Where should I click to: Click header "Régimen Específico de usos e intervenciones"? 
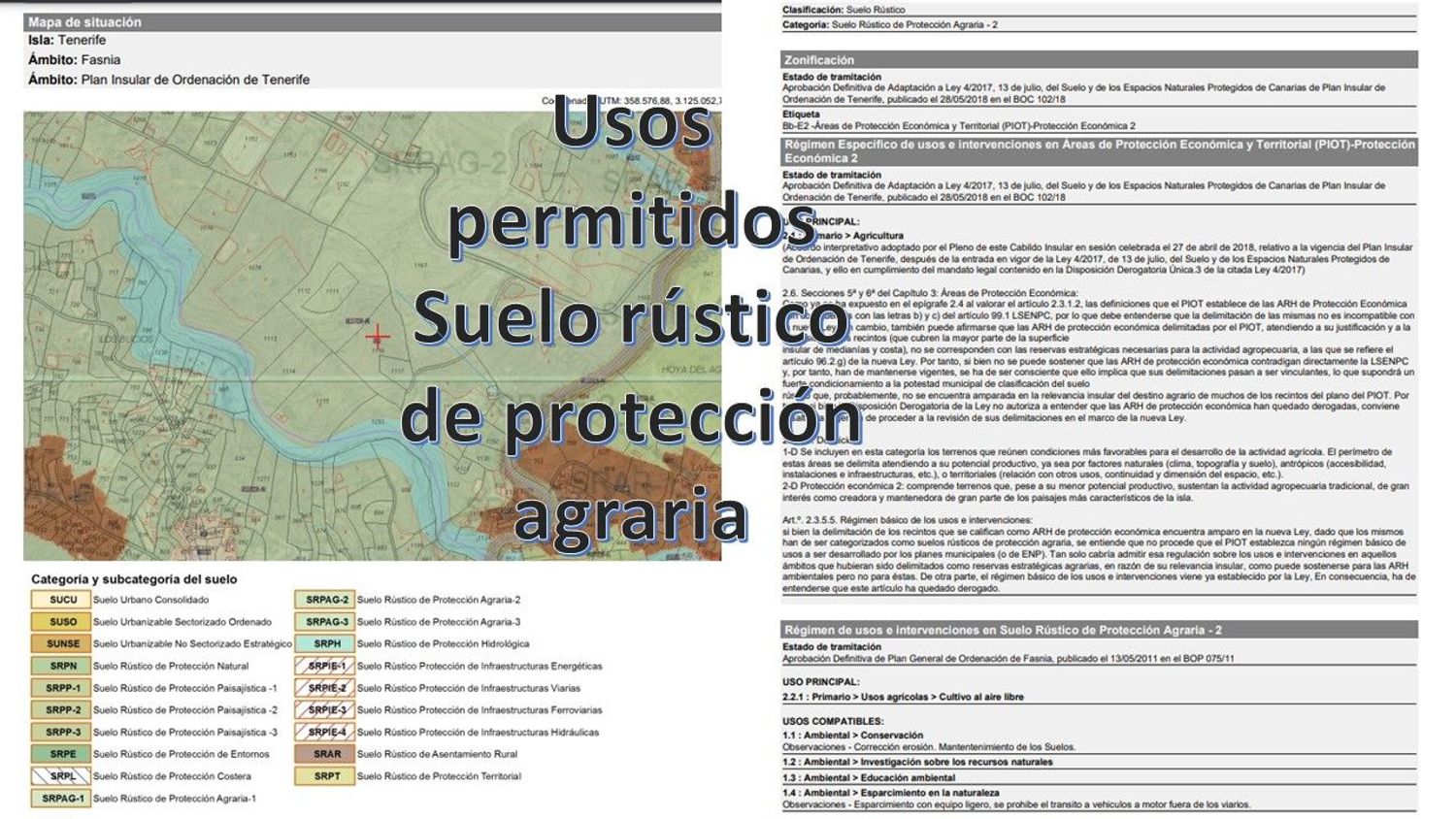1099,151
